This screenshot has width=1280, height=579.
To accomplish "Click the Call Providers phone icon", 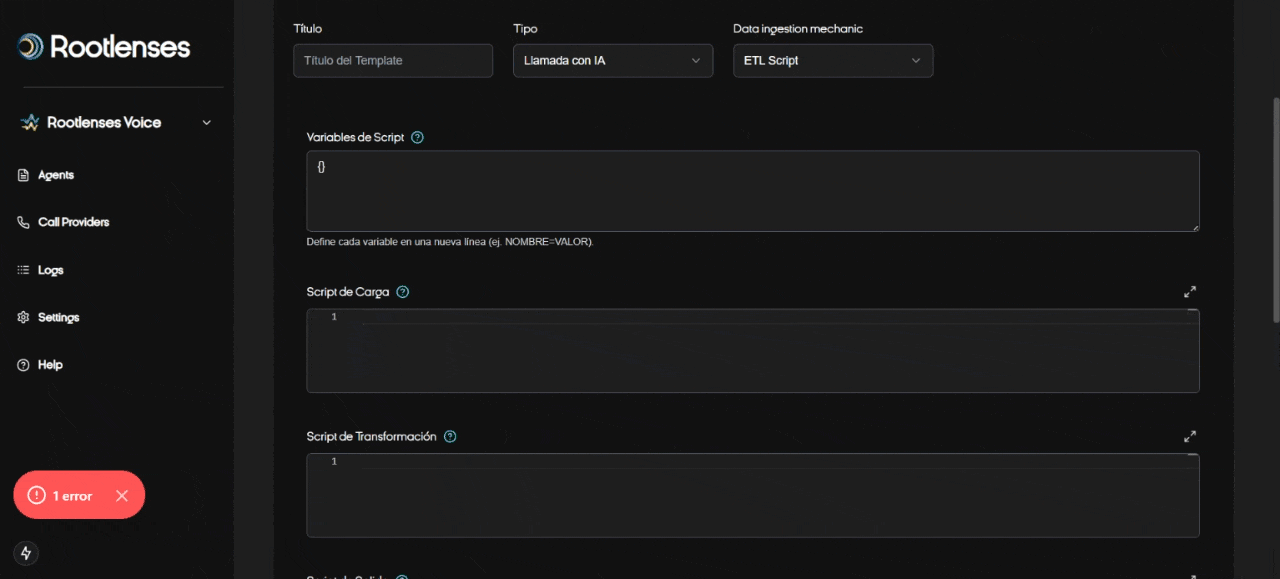I will click(24, 222).
